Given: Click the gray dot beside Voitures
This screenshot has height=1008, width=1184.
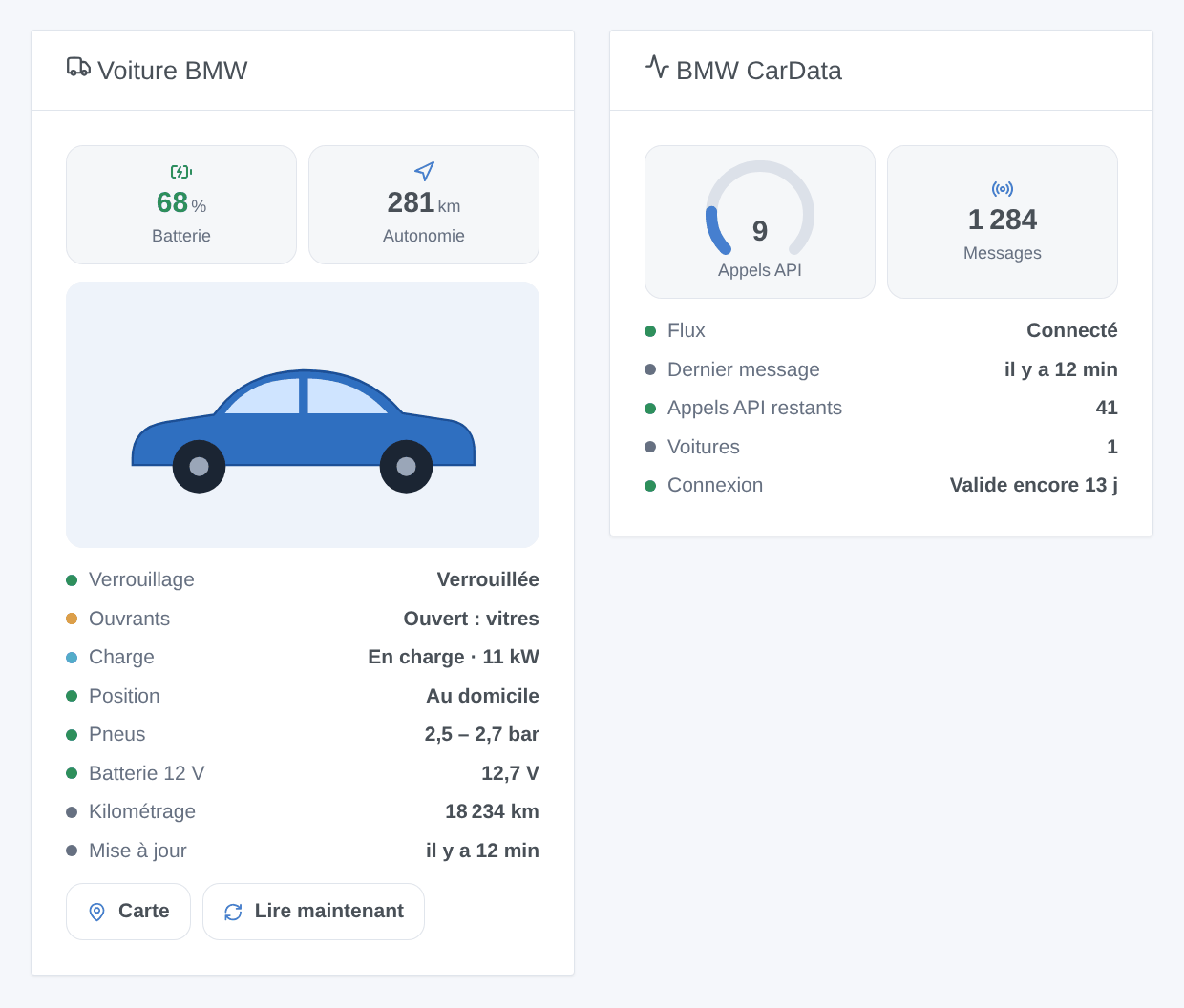Looking at the screenshot, I should pyautogui.click(x=650, y=447).
